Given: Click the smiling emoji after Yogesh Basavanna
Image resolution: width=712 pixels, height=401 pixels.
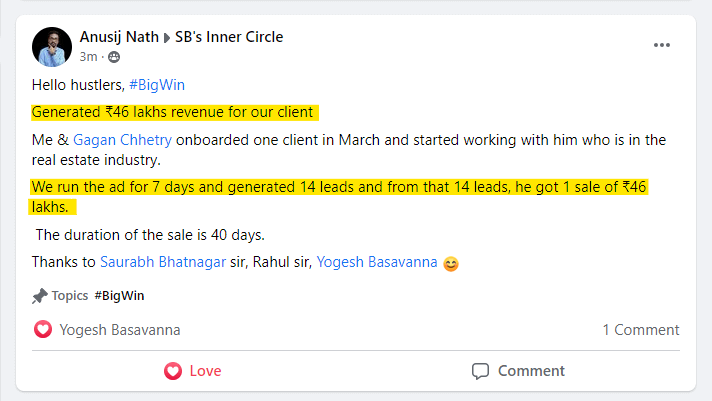Looking at the screenshot, I should click(x=450, y=263).
